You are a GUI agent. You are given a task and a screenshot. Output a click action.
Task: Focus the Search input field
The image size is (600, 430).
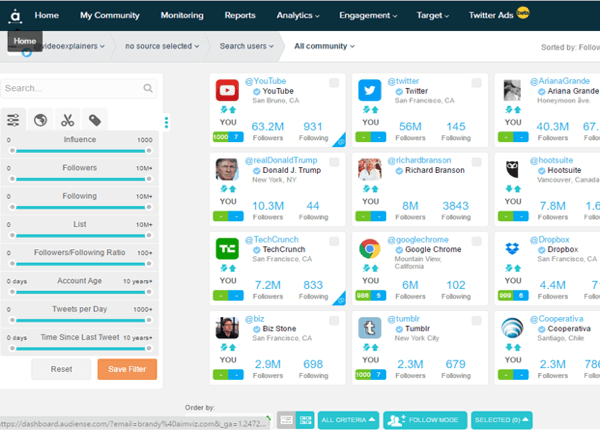tap(78, 88)
